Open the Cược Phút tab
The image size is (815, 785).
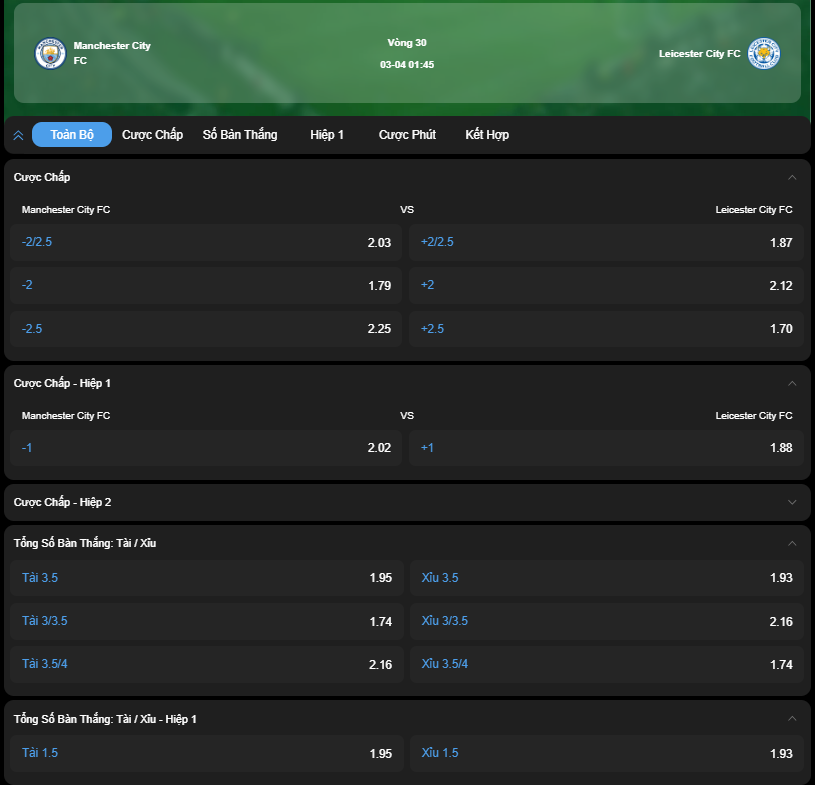407,135
